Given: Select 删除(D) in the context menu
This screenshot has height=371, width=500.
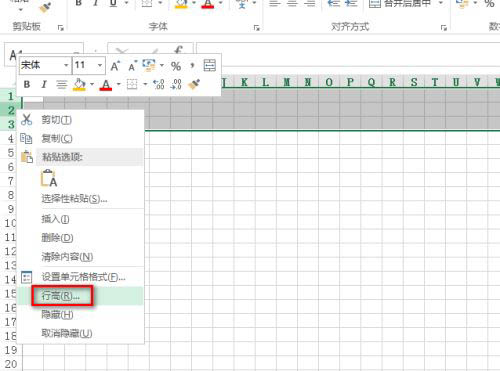Looking at the screenshot, I should coord(57,238).
